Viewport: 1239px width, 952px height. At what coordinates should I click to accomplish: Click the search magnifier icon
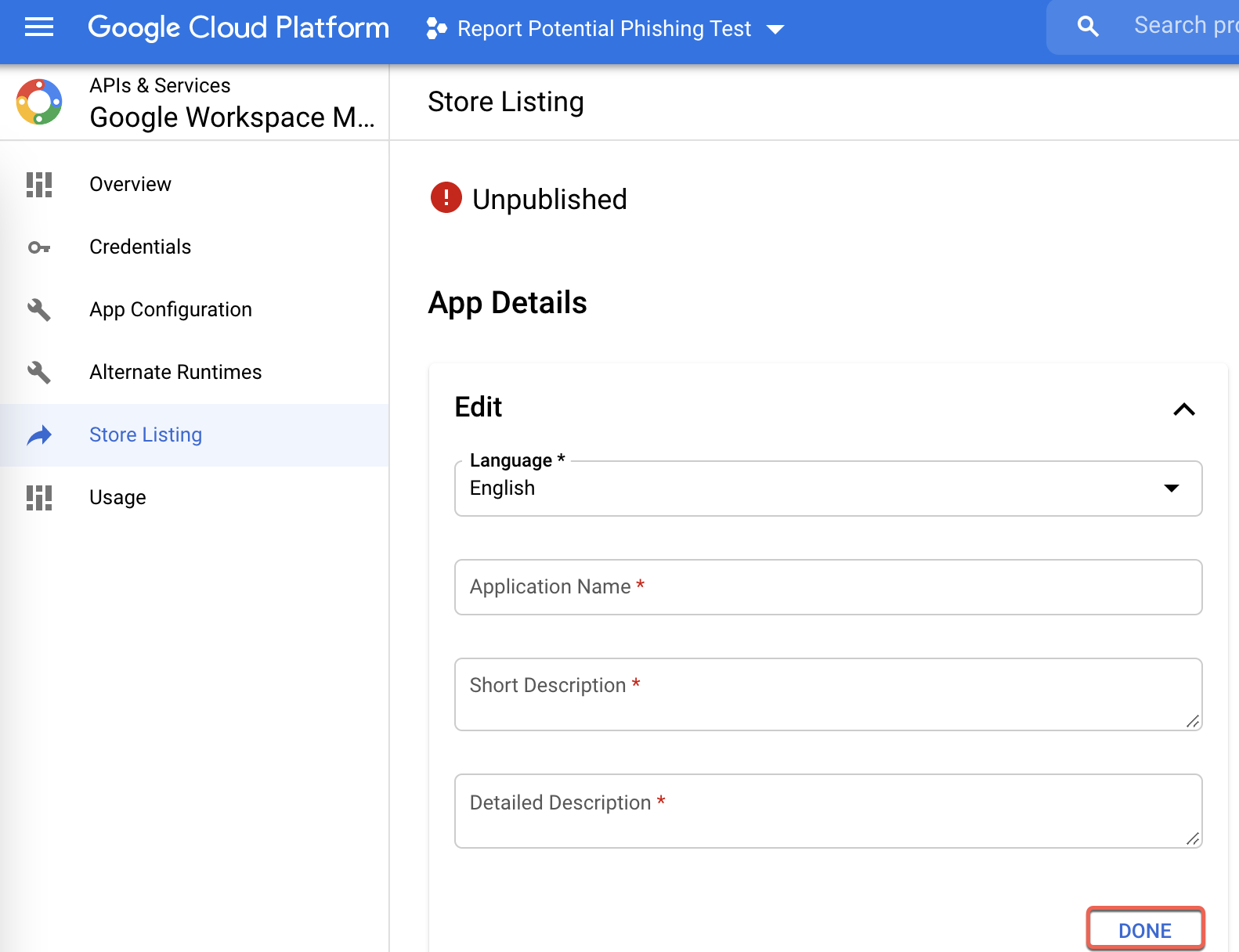click(1088, 27)
